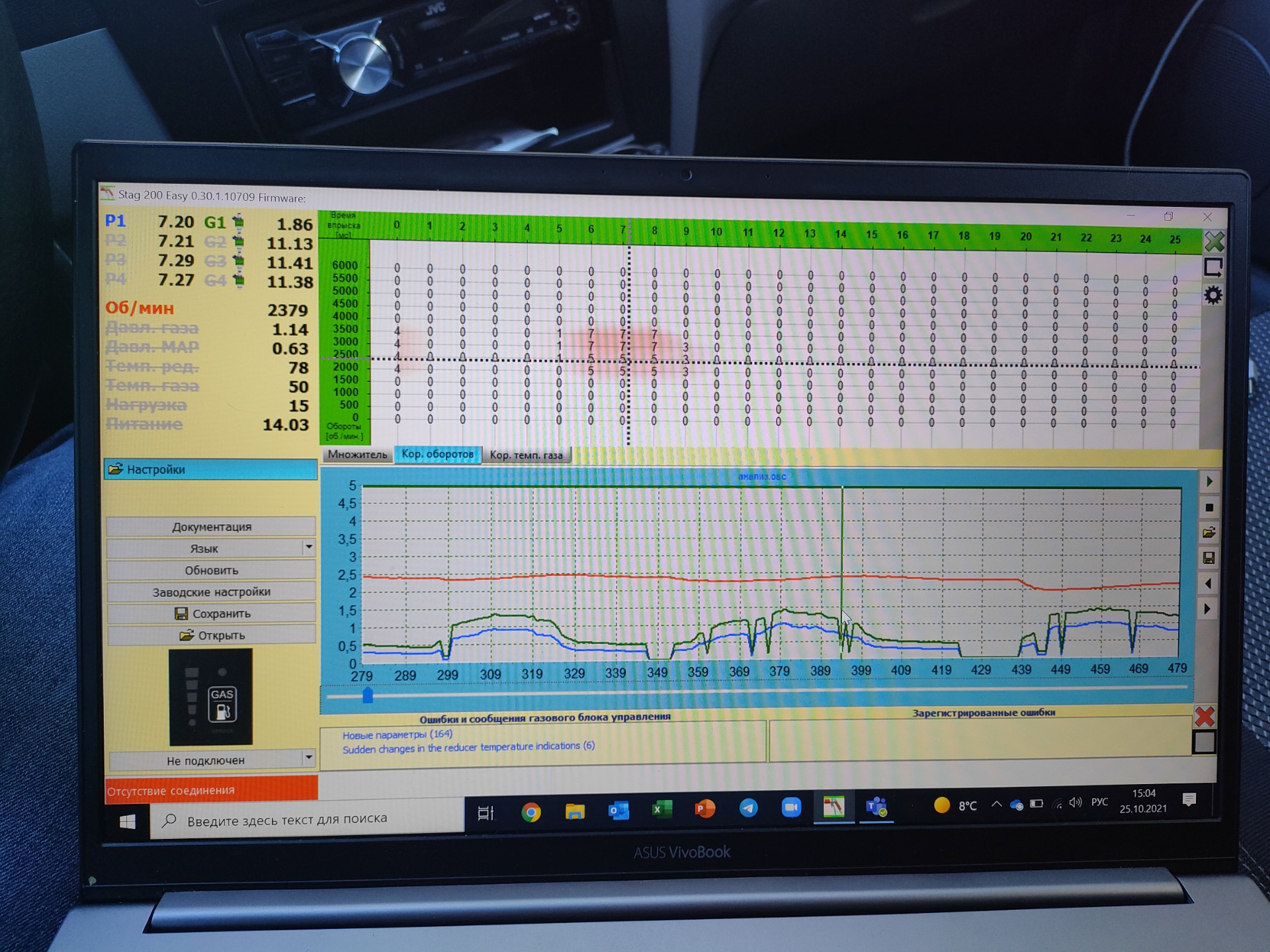Switch to Кор. темп. газа tab

tap(526, 455)
